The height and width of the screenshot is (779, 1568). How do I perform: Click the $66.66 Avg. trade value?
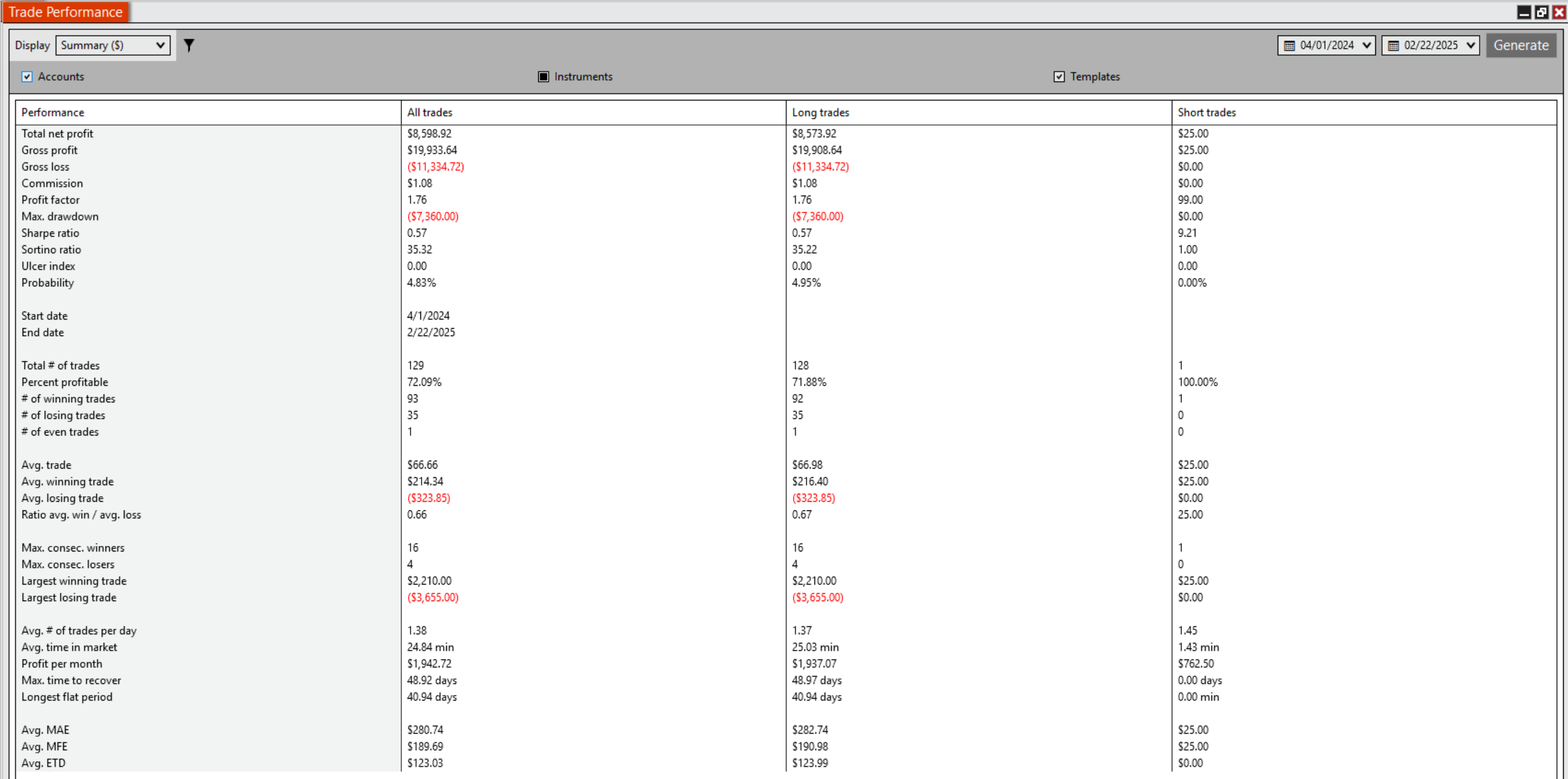(422, 465)
